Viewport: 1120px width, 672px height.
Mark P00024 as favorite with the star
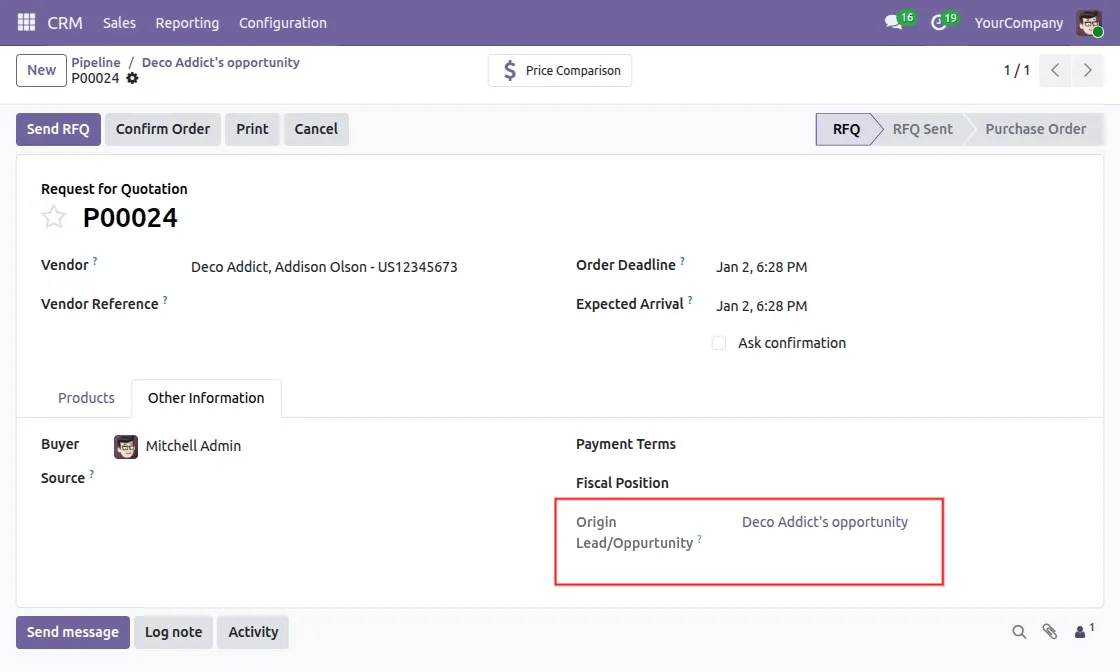54,217
